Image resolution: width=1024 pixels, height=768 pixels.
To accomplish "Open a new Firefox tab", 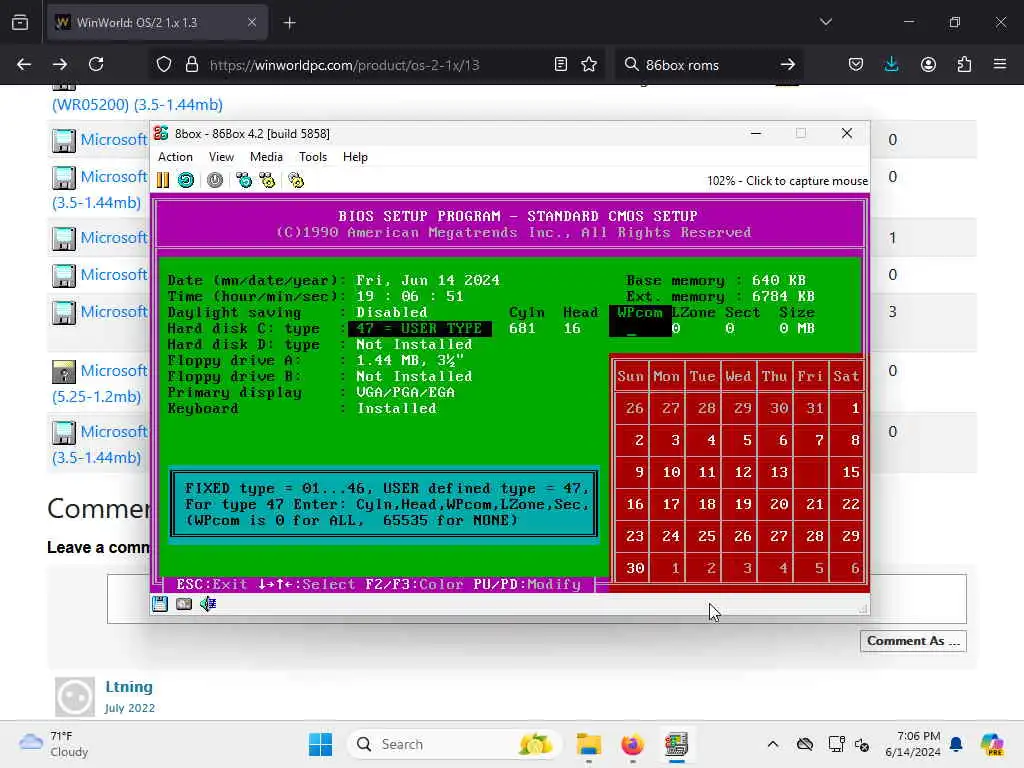I will pos(290,23).
